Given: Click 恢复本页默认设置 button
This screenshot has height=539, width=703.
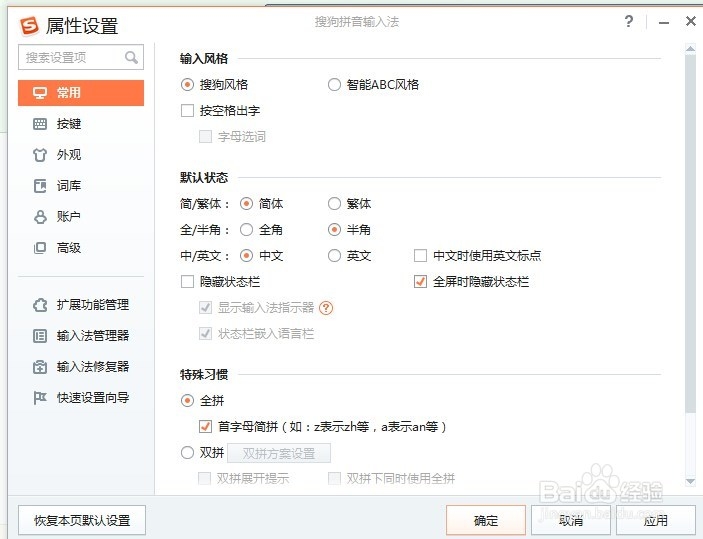Looking at the screenshot, I should pos(82,521).
